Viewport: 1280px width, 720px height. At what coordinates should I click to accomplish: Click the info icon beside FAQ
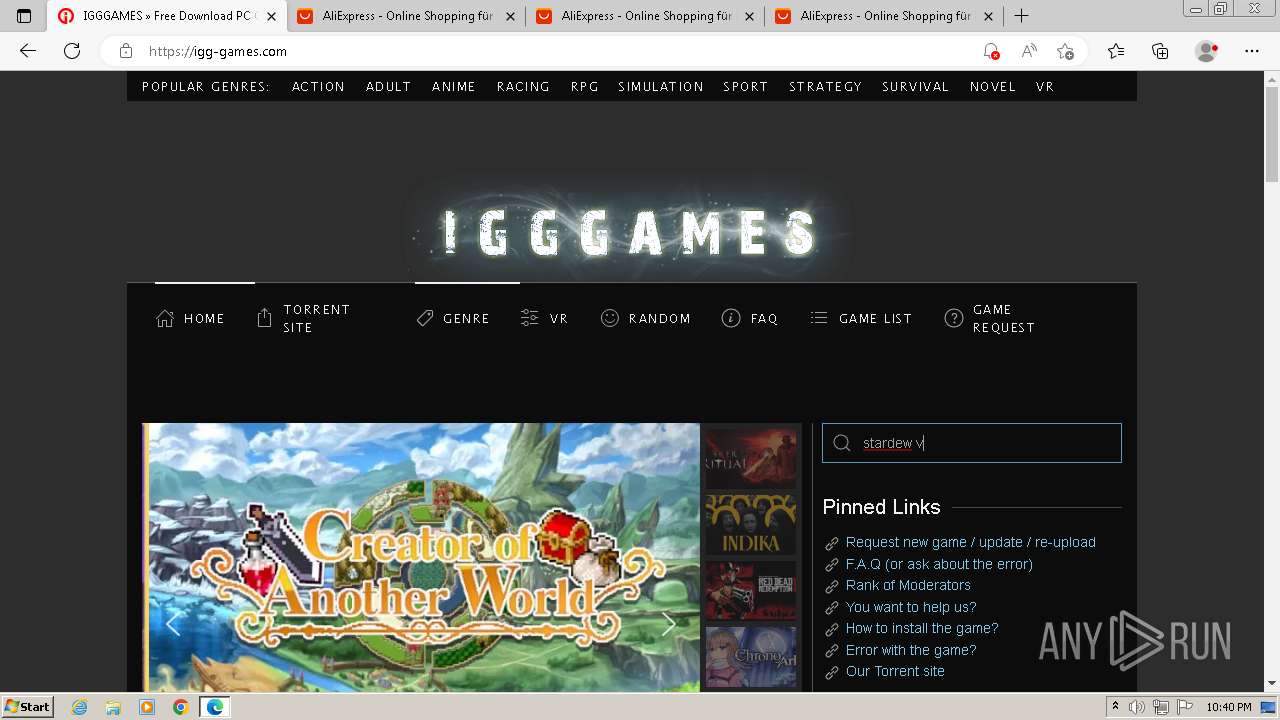point(731,318)
